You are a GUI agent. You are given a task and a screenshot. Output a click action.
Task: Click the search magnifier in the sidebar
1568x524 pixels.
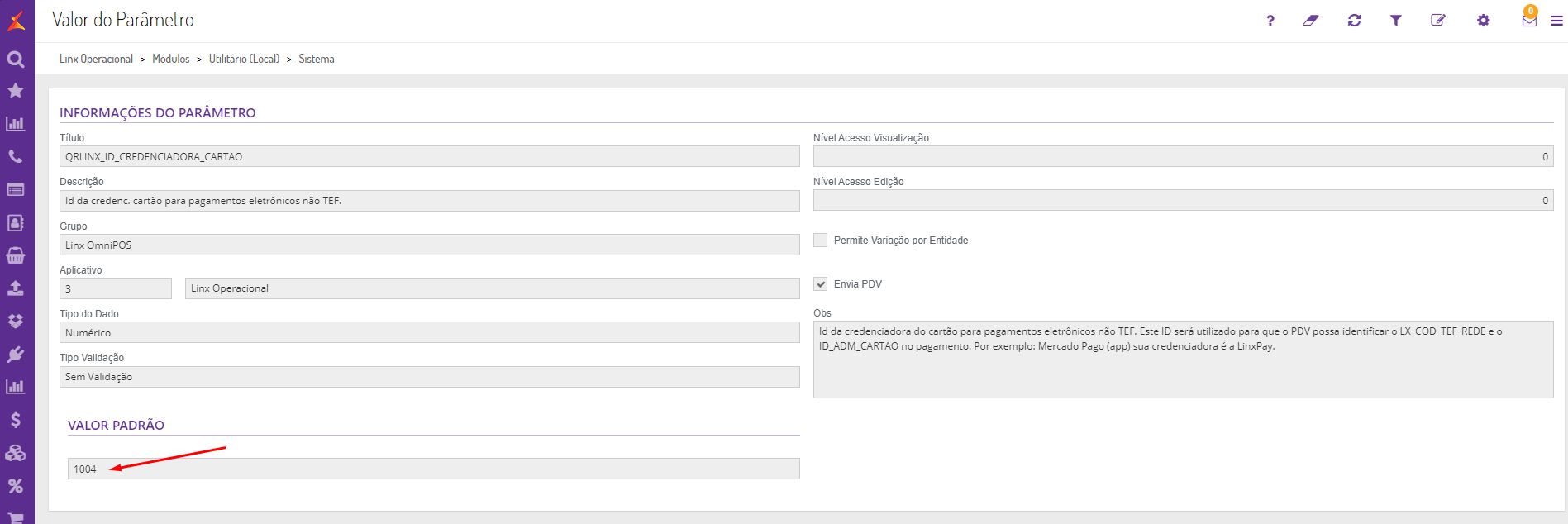coord(16,60)
